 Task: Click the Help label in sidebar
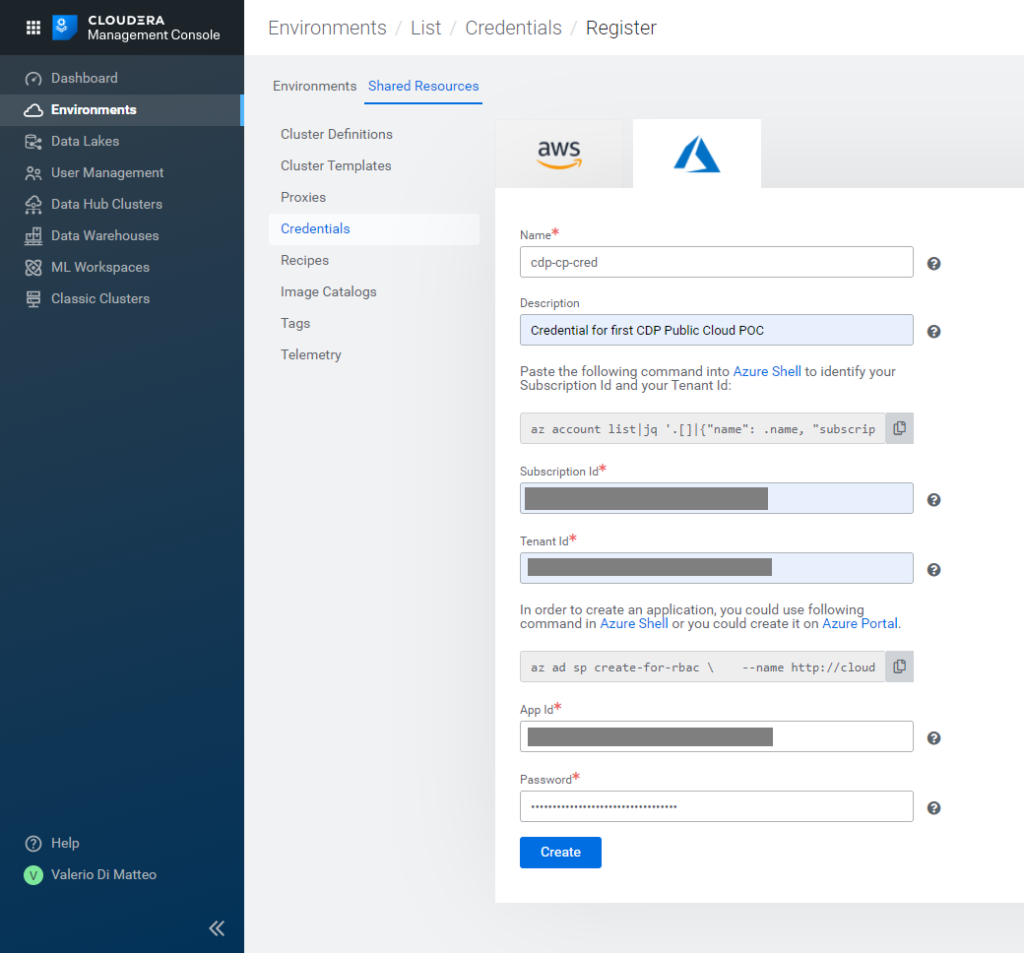click(x=65, y=843)
